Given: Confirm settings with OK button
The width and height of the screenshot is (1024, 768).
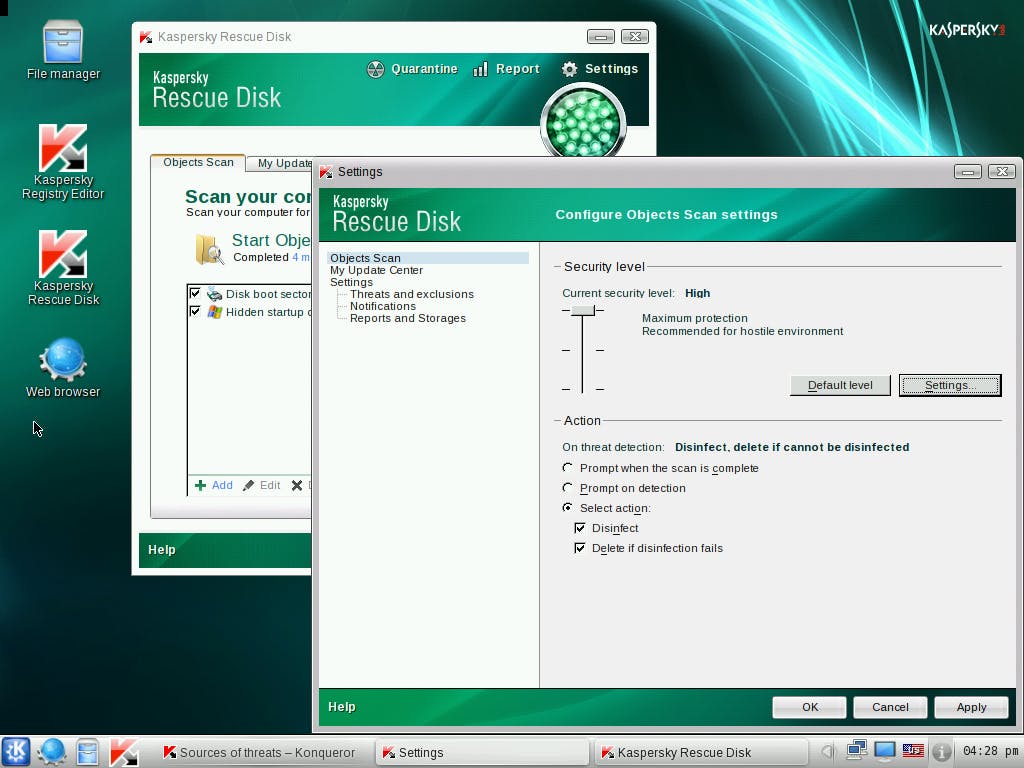Looking at the screenshot, I should (x=809, y=707).
